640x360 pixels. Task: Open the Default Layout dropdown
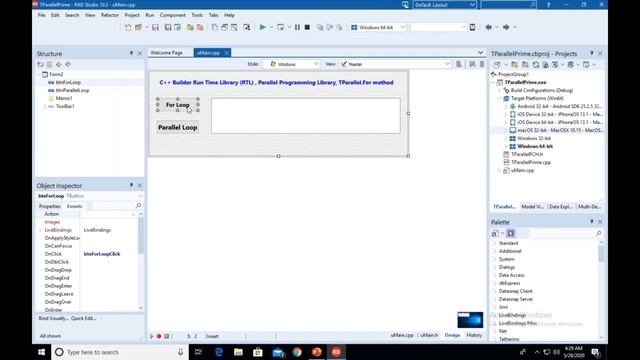472,5
